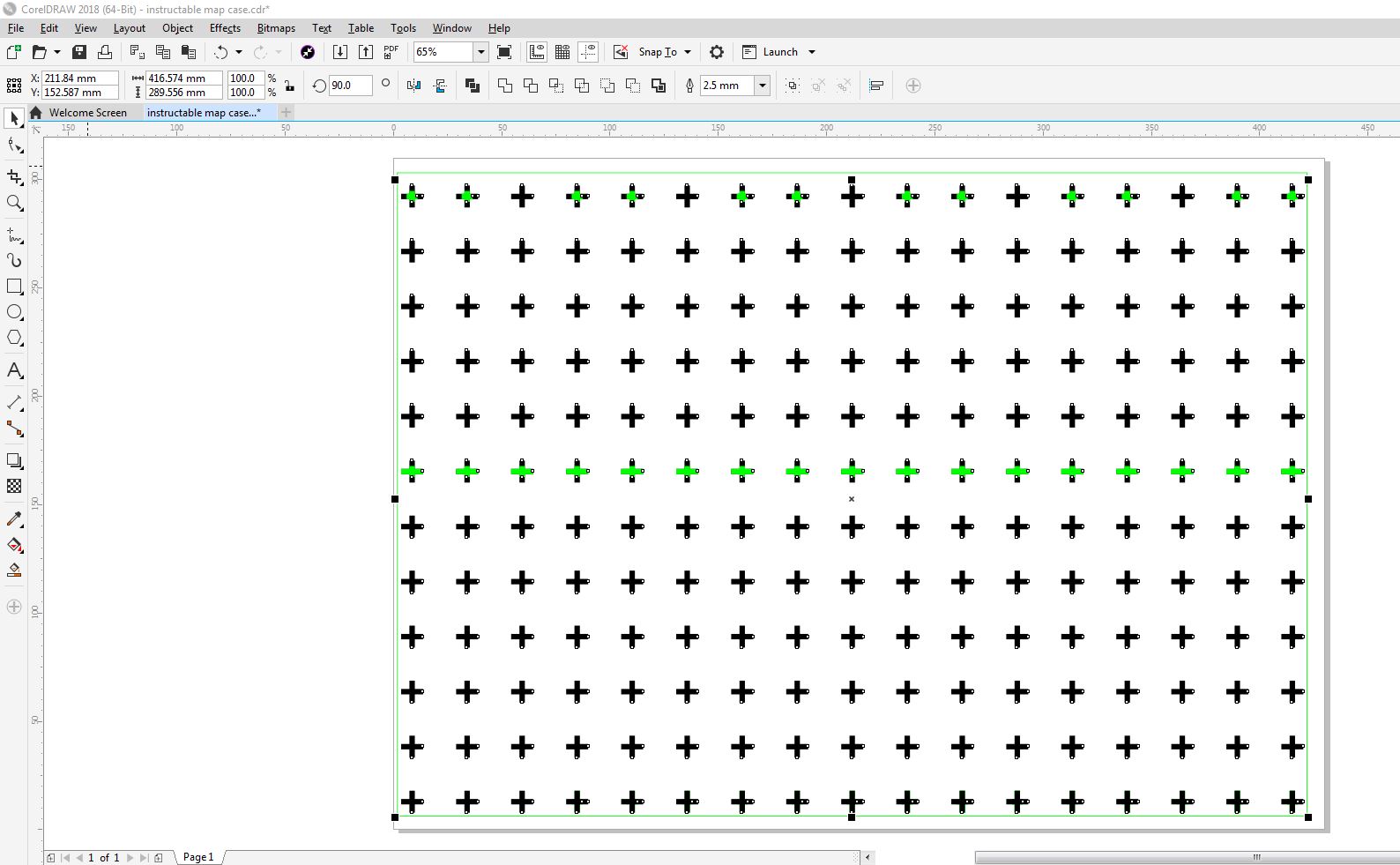1400x865 pixels.
Task: Select the Color Eyedropper tool
Action: click(x=14, y=519)
